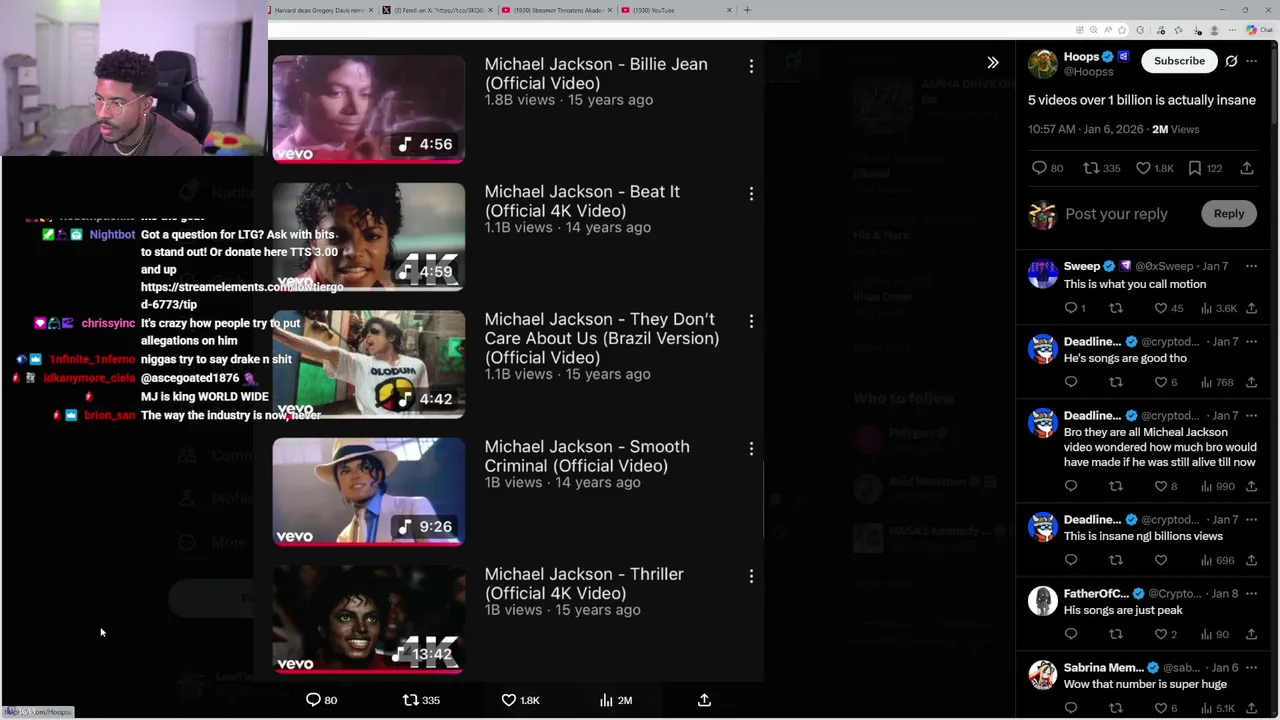The height and width of the screenshot is (720, 1280).
Task: Share Sweep's reply
Action: [1251, 308]
